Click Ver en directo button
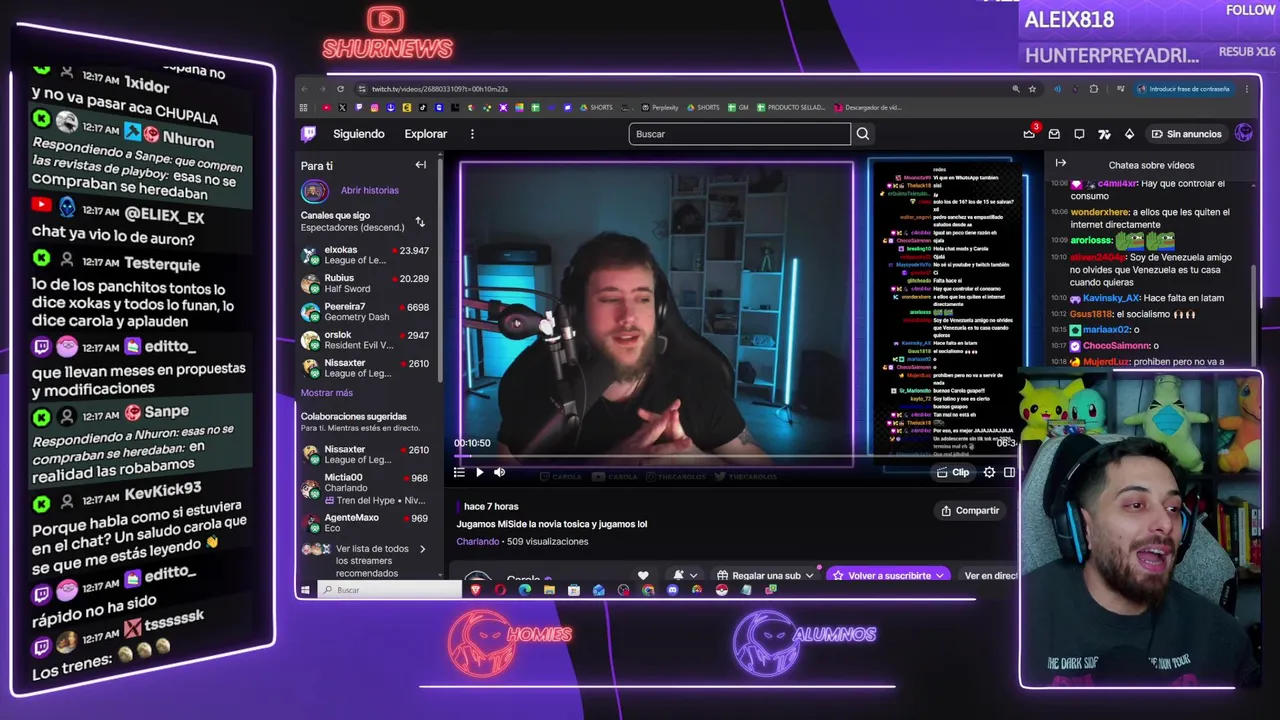Screen dimensions: 1280x720 point(990,575)
